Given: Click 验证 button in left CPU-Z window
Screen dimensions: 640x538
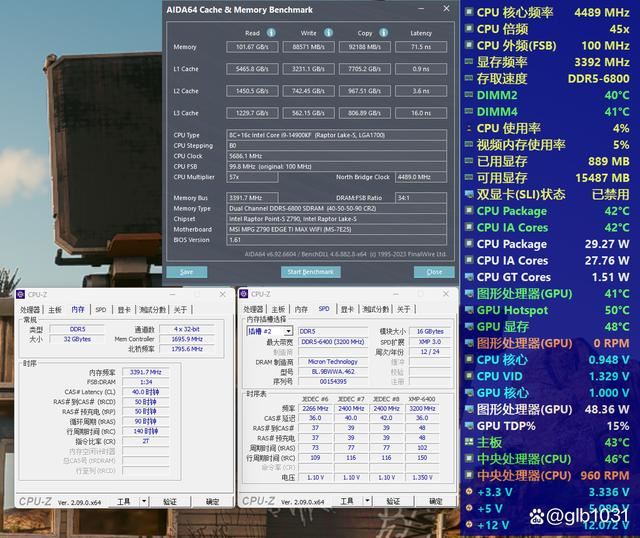Looking at the screenshot, I should pos(170,501).
